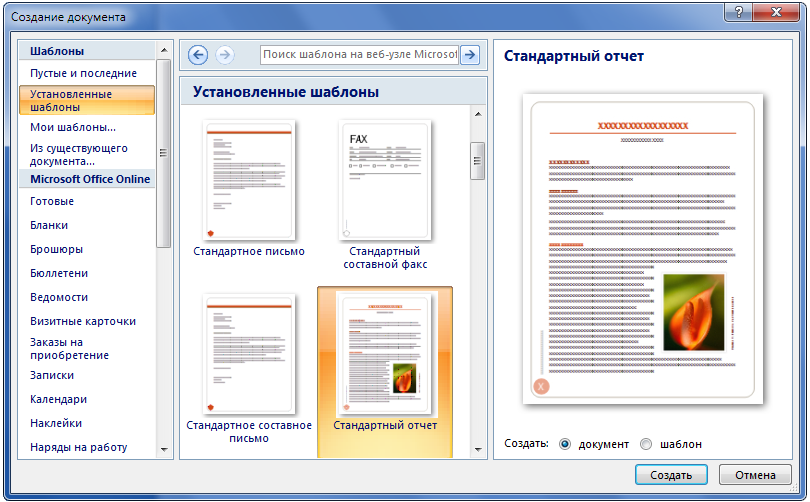Image resolution: width=810 pixels, height=502 pixels.
Task: Open Мои шаблоны... category
Action: coord(73,127)
